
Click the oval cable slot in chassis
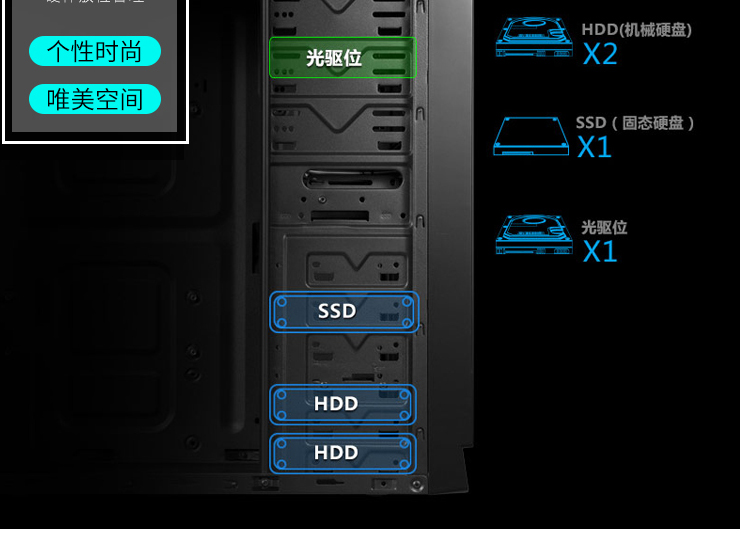click(x=353, y=180)
